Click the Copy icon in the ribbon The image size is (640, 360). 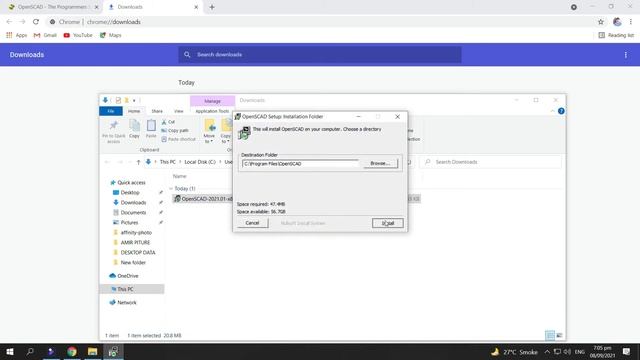click(134, 129)
